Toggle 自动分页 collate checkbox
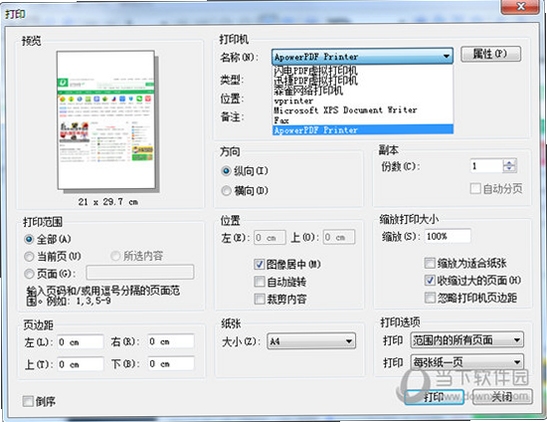The width and height of the screenshot is (547, 422). pyautogui.click(x=475, y=189)
